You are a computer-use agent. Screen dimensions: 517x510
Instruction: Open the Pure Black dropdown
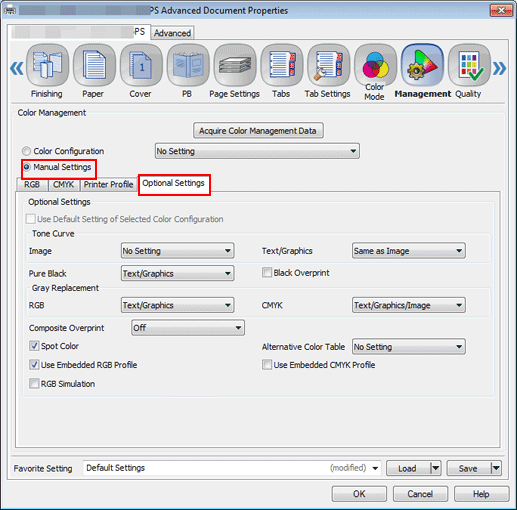click(177, 273)
